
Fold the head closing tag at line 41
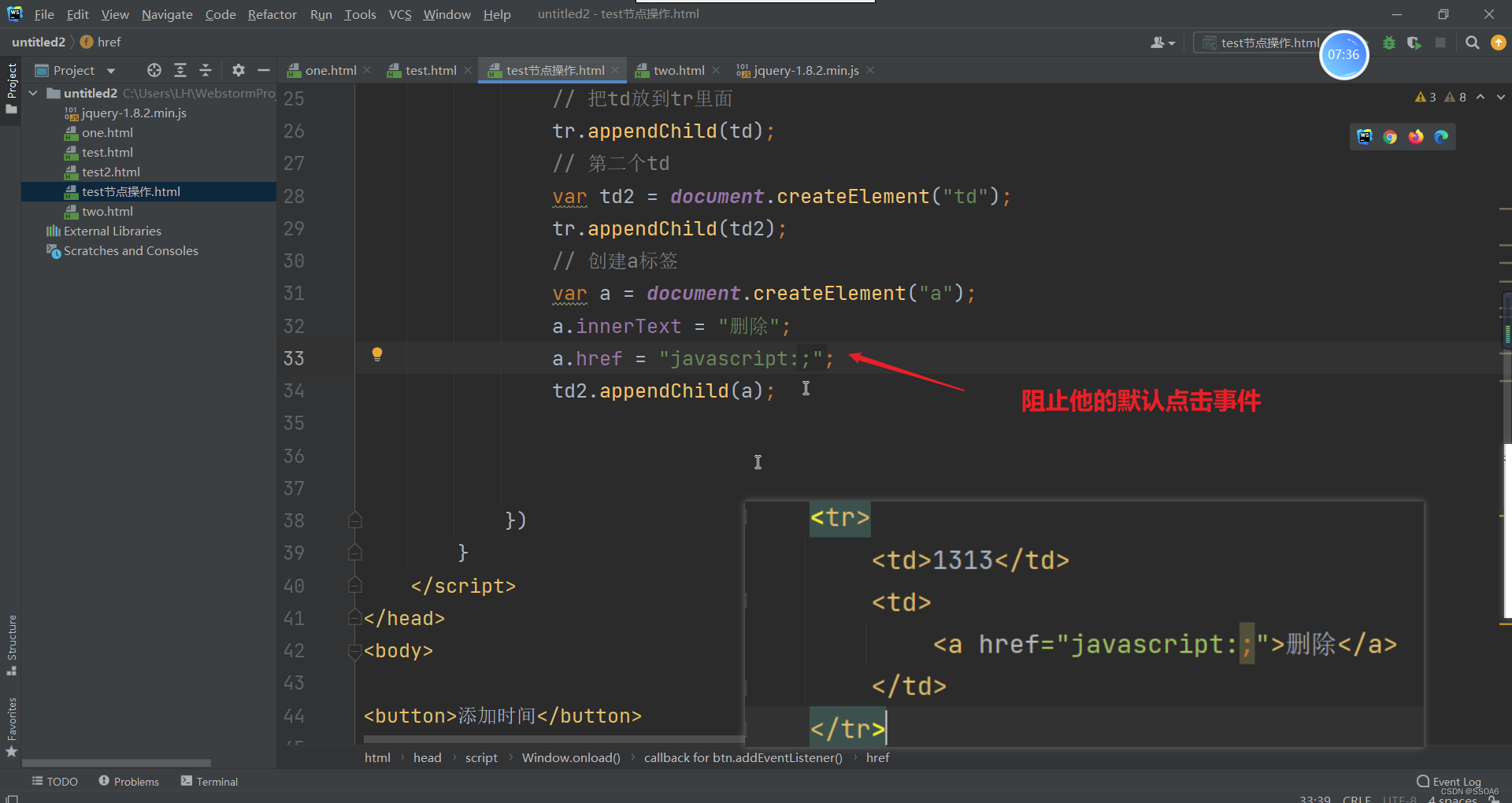click(x=355, y=618)
